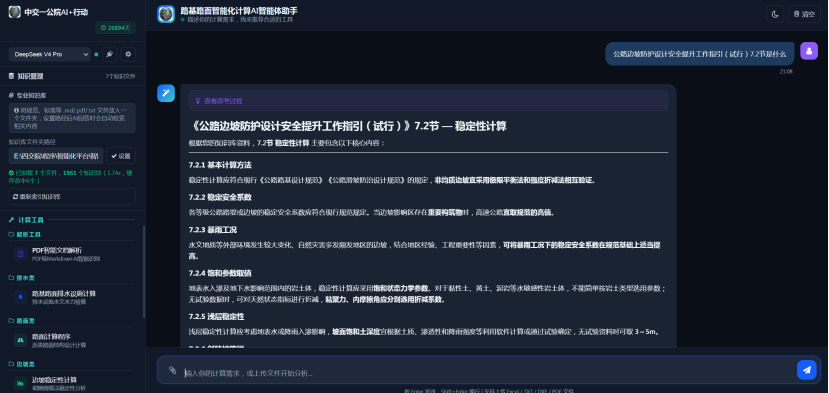Open the PDF智能文档解析 tool icon

click(21, 254)
